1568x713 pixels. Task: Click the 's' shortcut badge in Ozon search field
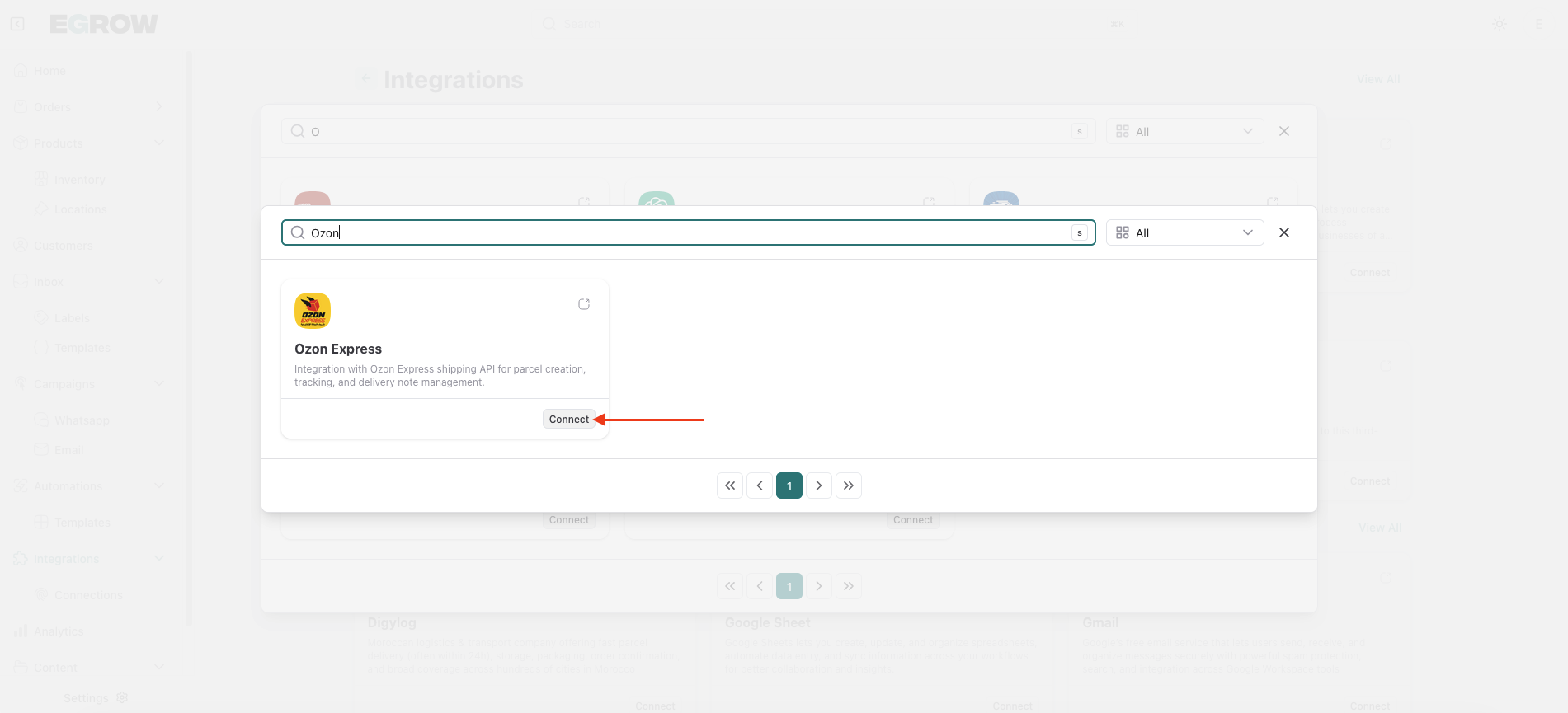[x=1079, y=233]
